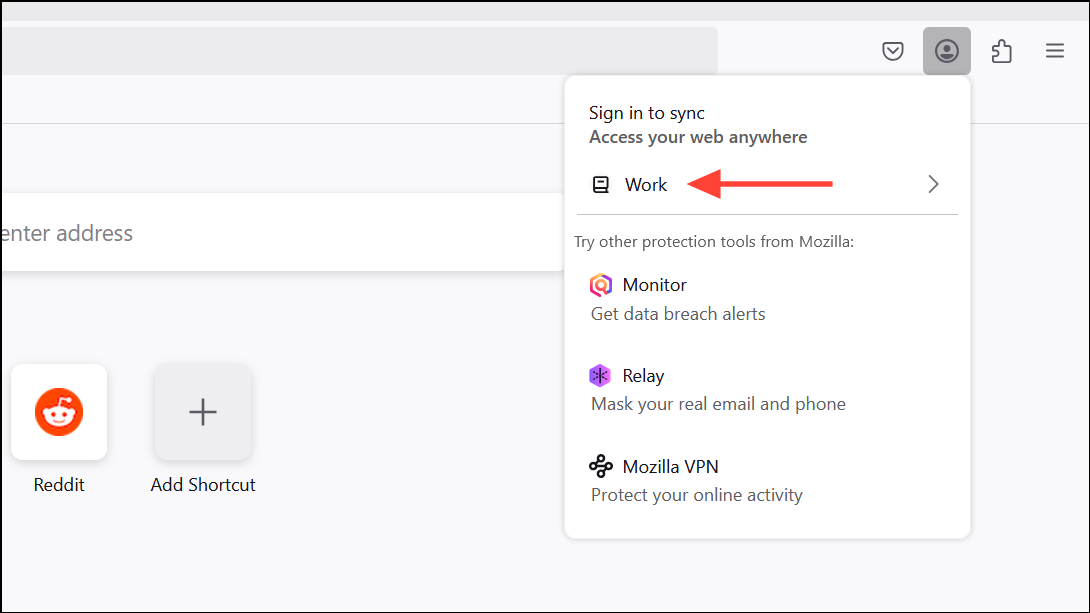This screenshot has height=613, width=1090.
Task: Click the Add Shortcut tile
Action: pos(202,411)
